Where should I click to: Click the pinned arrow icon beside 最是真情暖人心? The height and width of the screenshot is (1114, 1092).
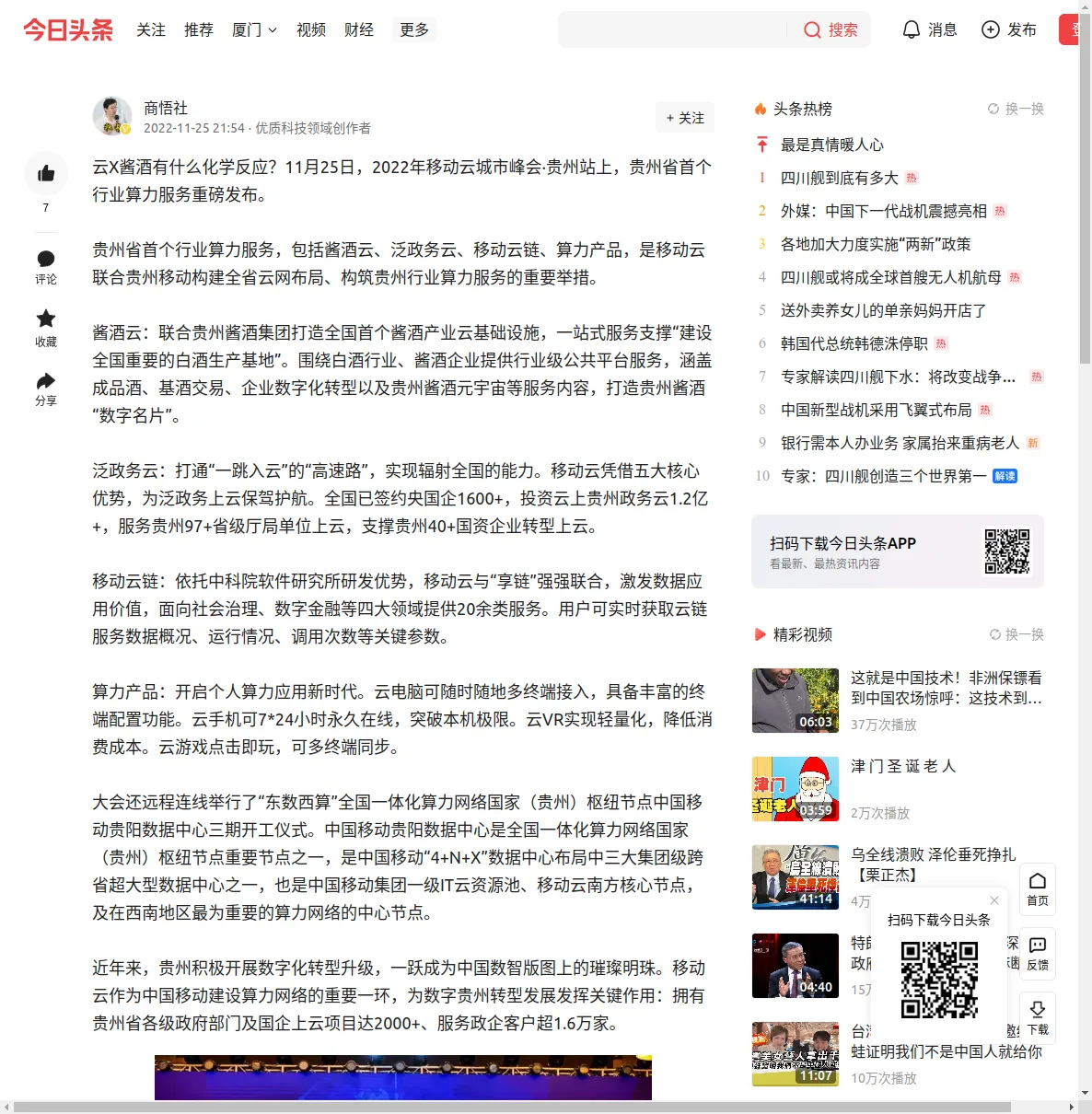(x=762, y=145)
